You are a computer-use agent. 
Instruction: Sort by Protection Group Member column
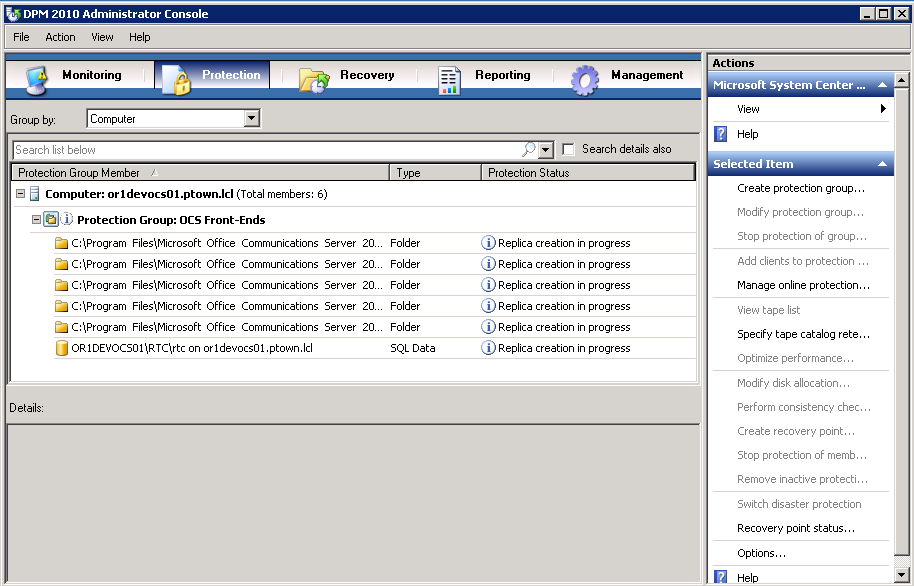pyautogui.click(x=200, y=173)
